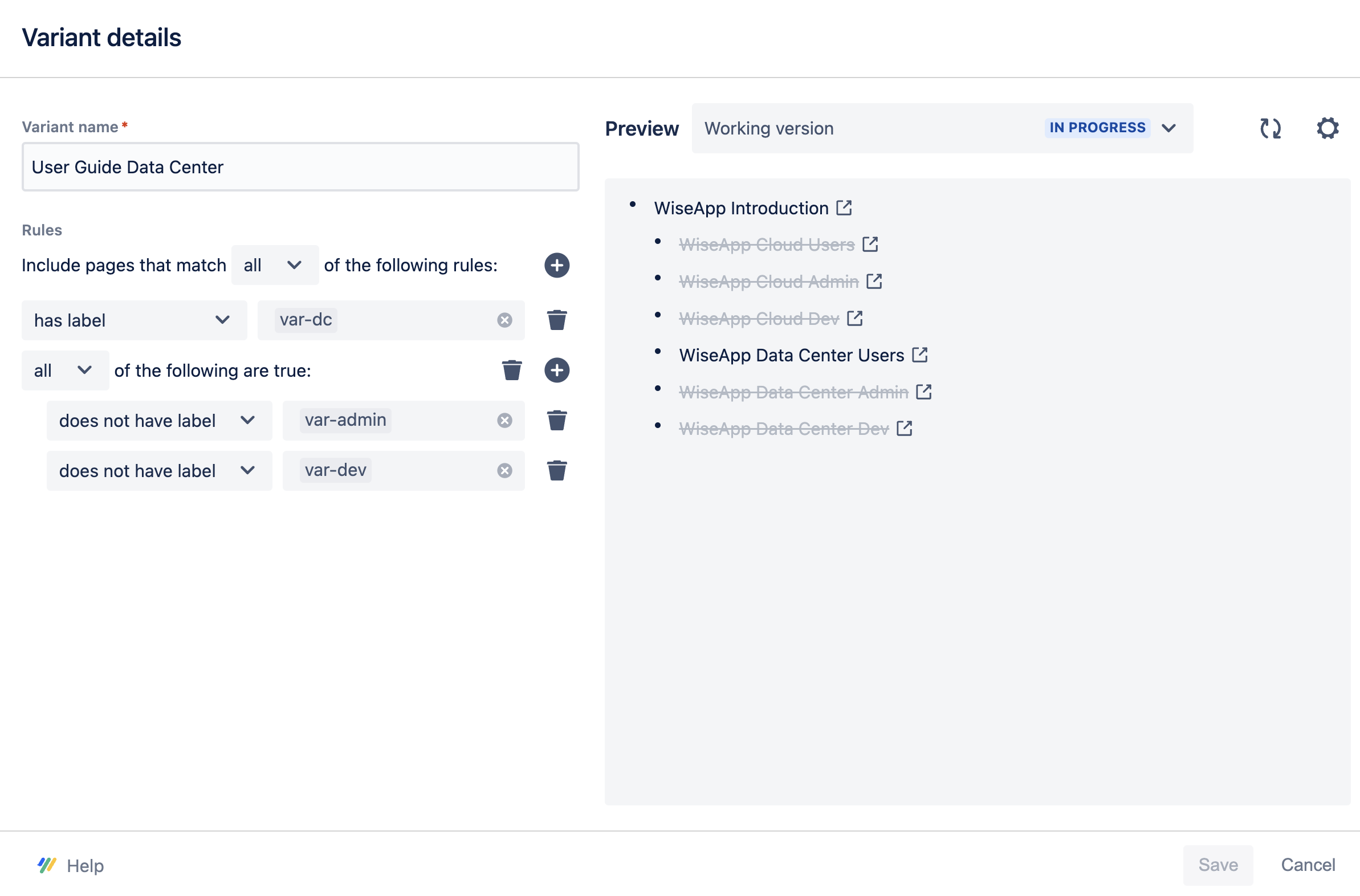Clear the var-admin label value
The height and width of the screenshot is (896, 1360).
504,421
